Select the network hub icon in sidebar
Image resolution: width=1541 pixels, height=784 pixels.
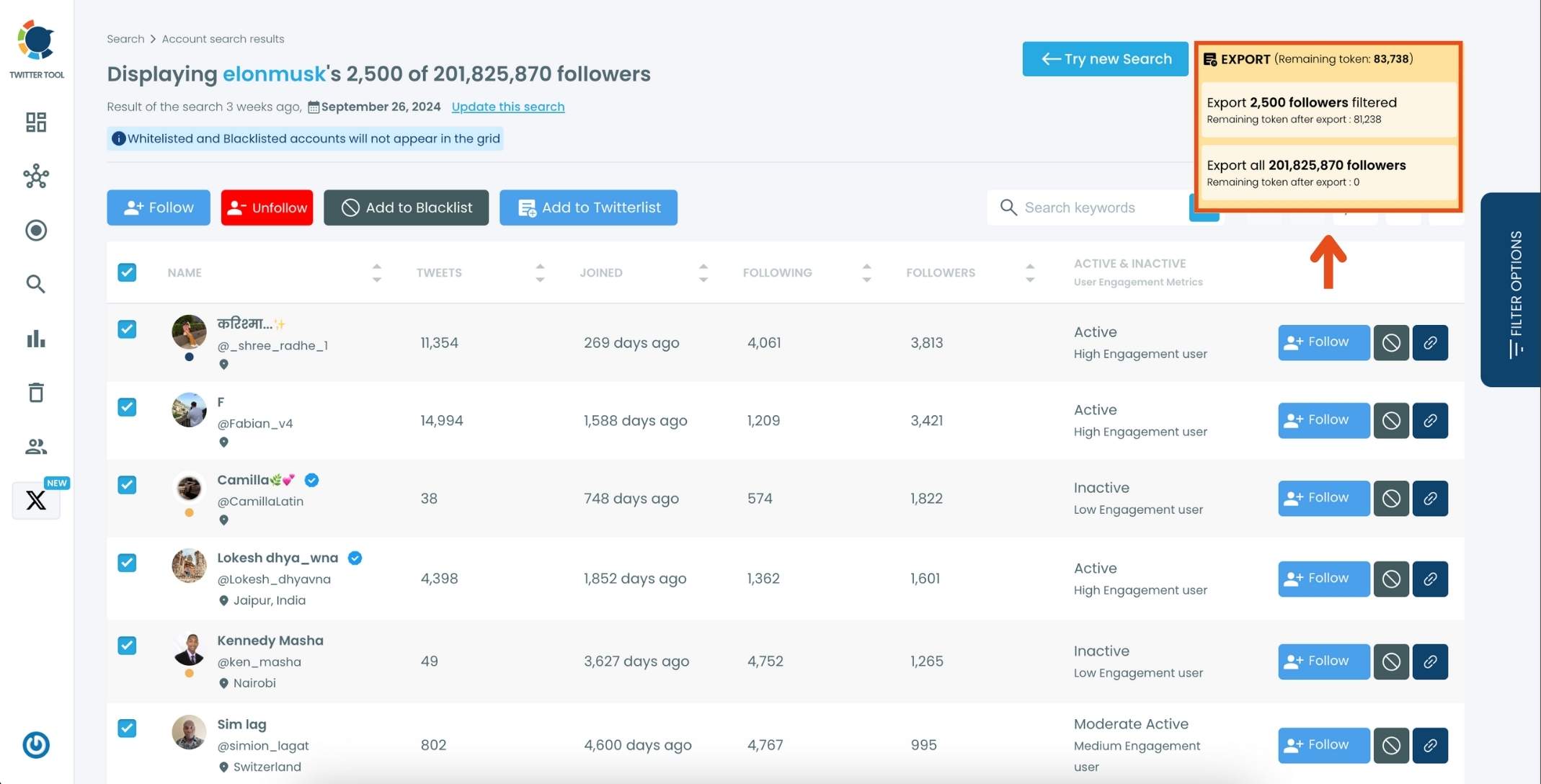35,176
